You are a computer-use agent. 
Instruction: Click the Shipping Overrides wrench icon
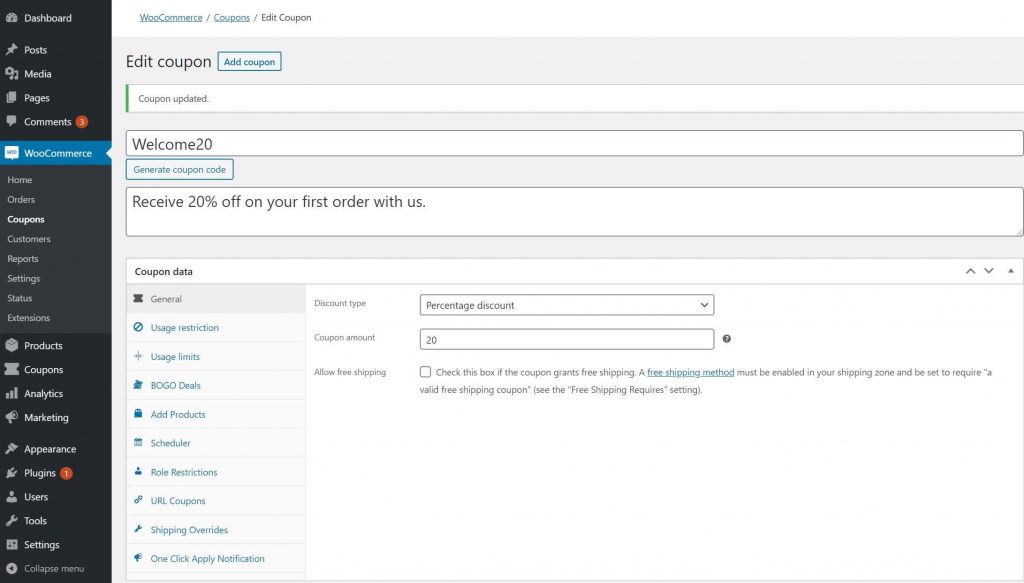[138, 529]
